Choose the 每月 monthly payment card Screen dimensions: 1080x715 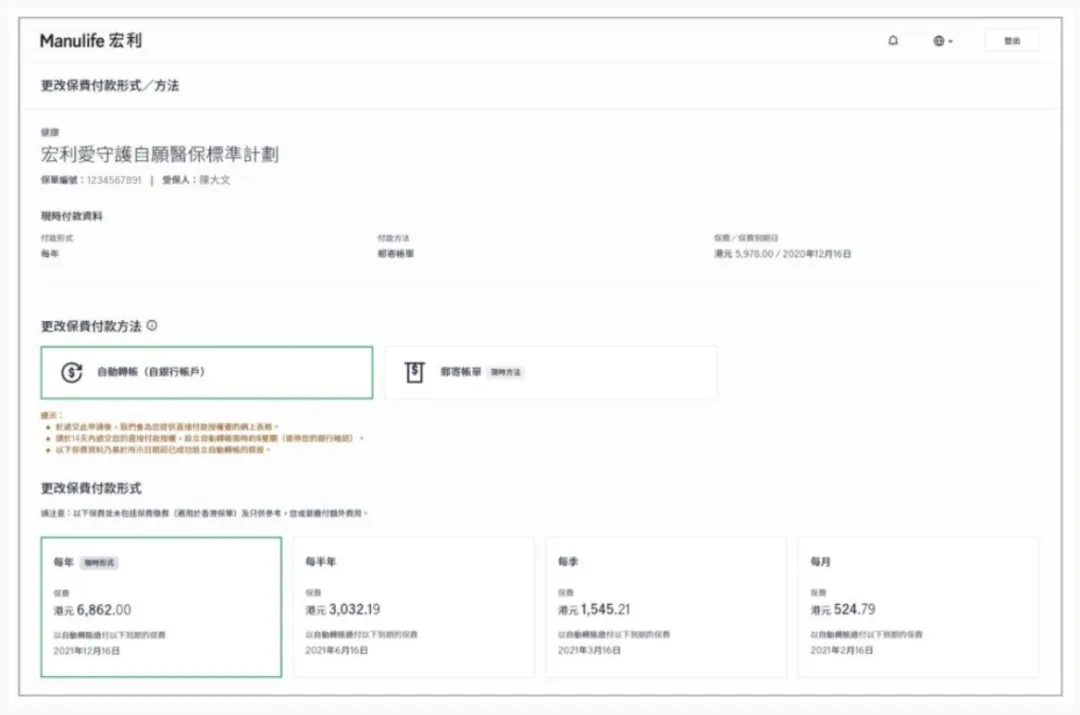pyautogui.click(x=917, y=606)
